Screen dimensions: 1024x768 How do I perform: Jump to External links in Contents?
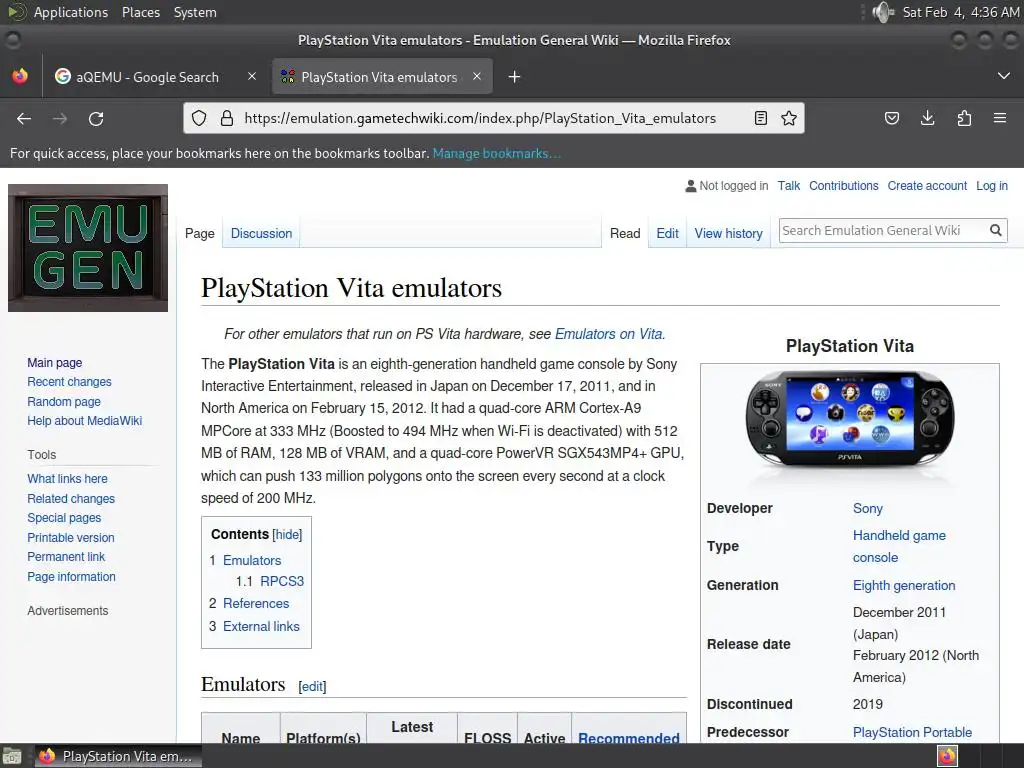[x=261, y=626]
